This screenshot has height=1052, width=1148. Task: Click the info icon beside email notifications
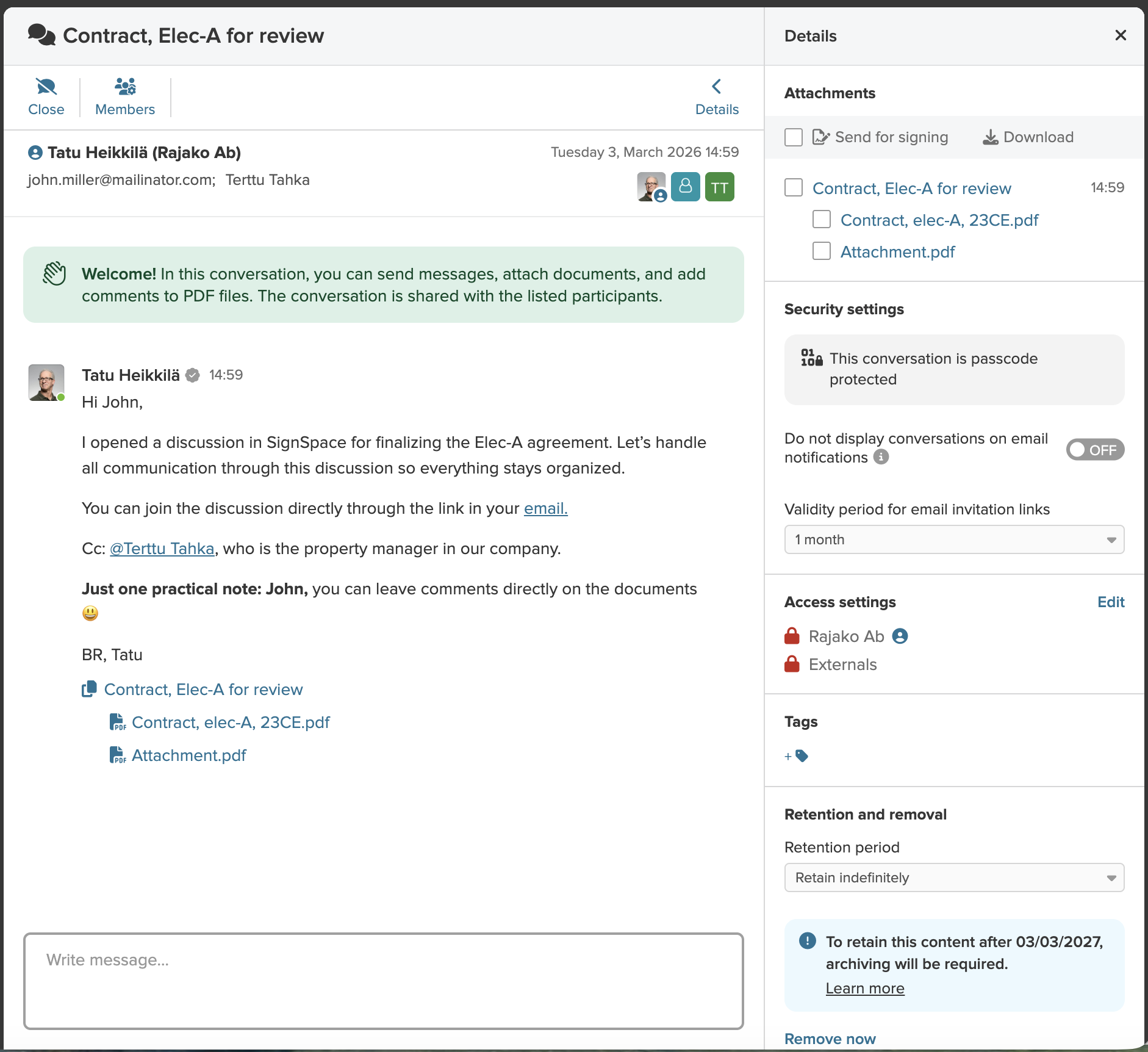coord(881,457)
